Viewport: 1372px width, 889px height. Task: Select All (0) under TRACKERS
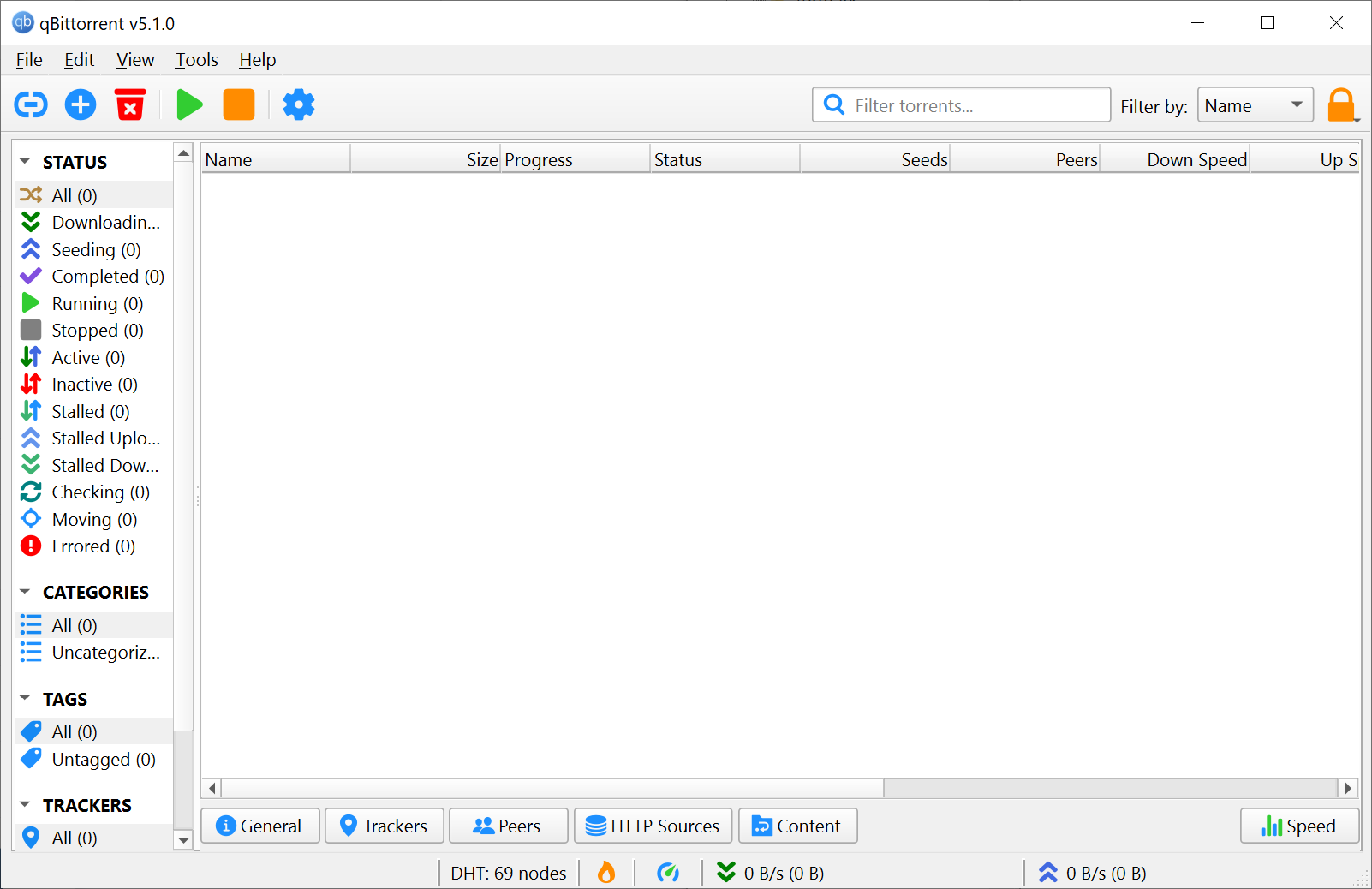pos(93,838)
